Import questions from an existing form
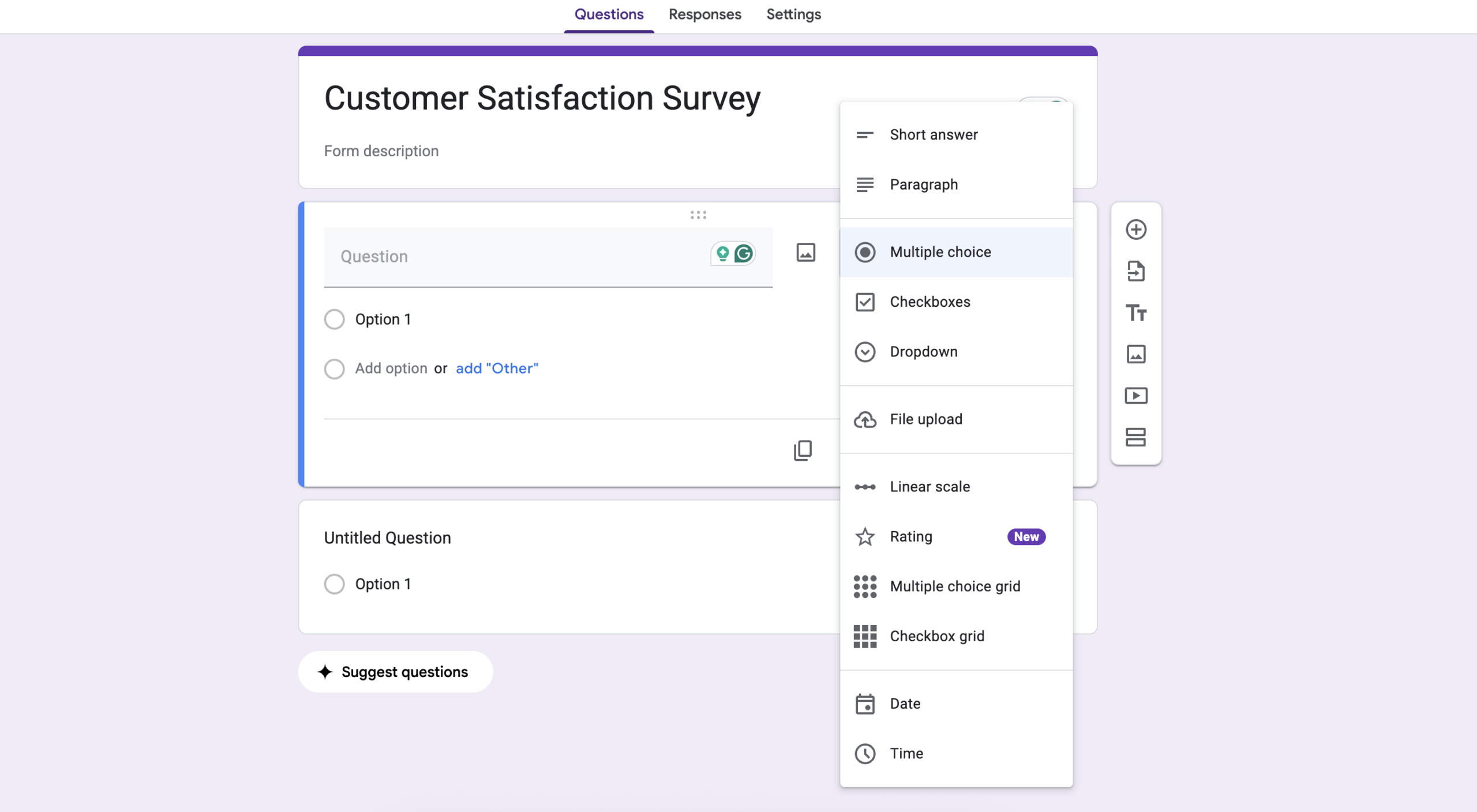Screen dimensions: 1477x812 click(x=1136, y=271)
